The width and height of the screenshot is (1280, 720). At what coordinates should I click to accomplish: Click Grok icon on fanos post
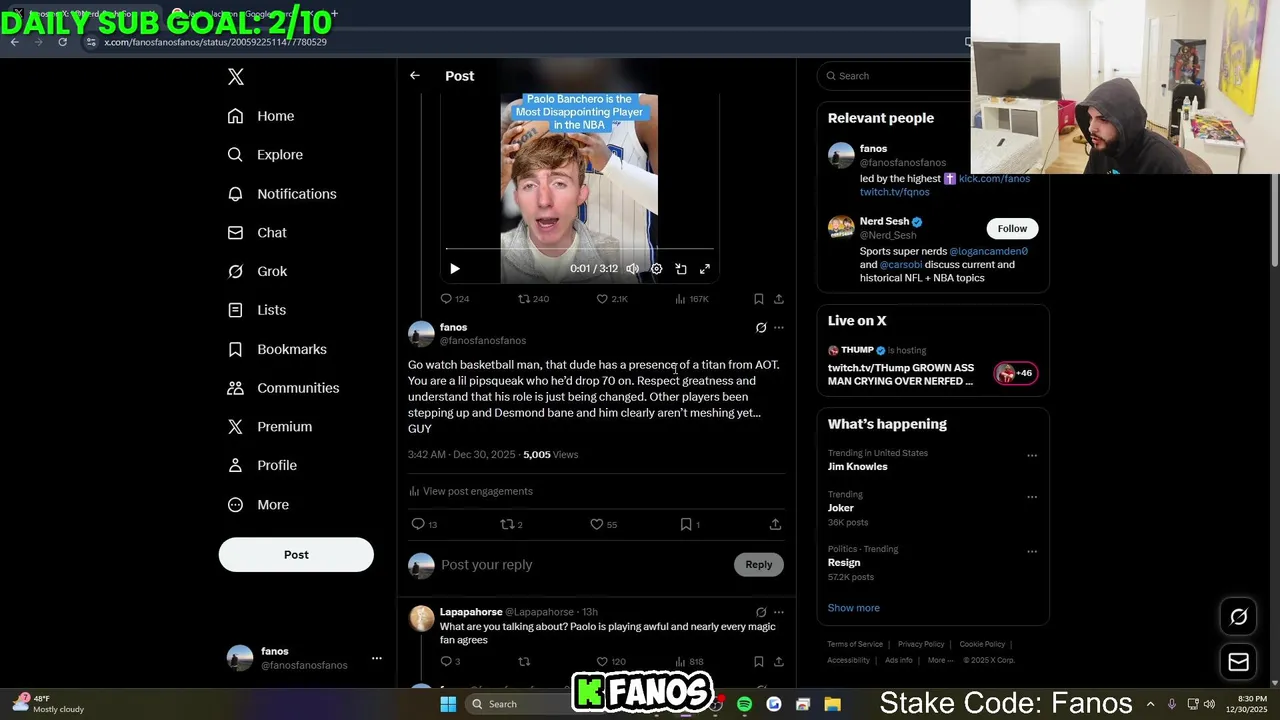pyautogui.click(x=761, y=328)
